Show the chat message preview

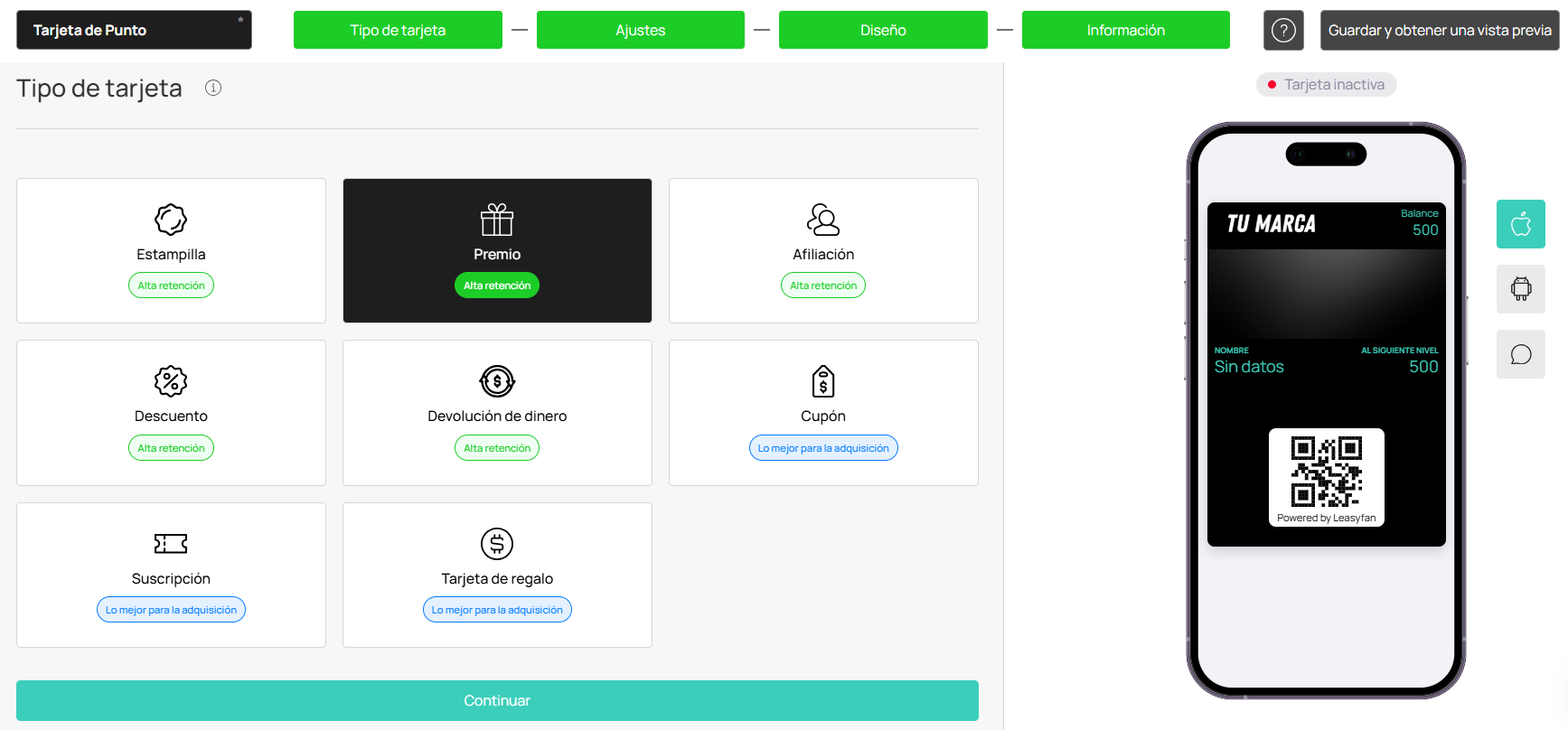[1520, 354]
